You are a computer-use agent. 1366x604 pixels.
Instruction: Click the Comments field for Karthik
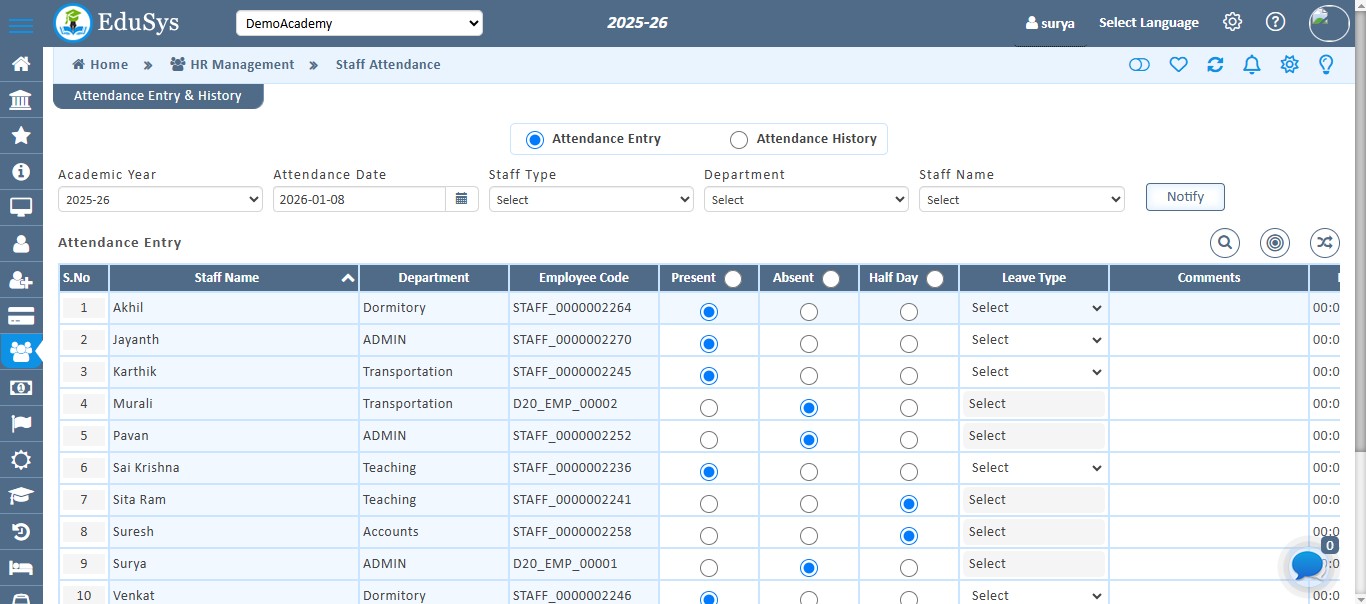pyautogui.click(x=1208, y=372)
